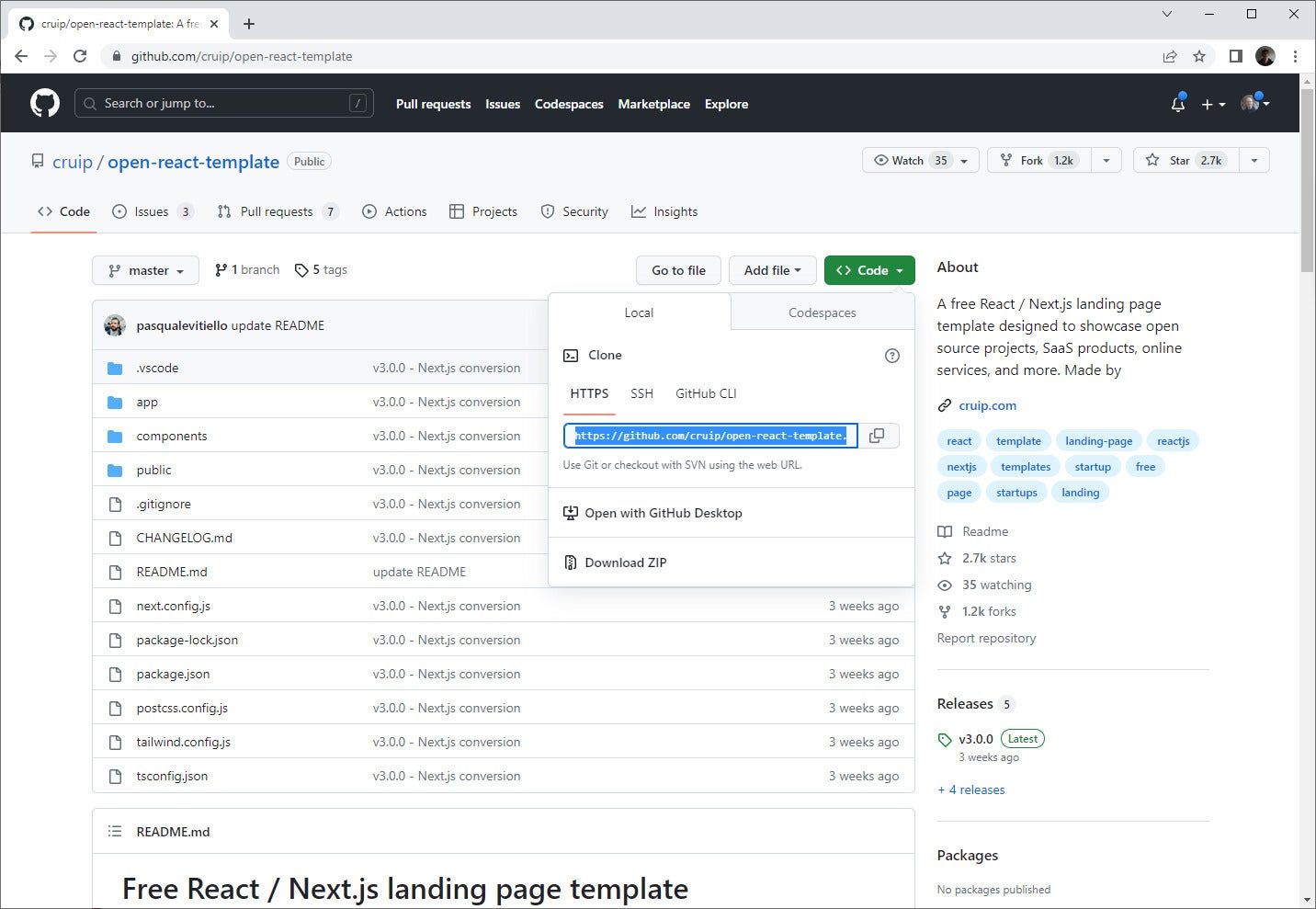Click the Search or jump to field
This screenshot has height=909, width=1316.
[x=223, y=103]
